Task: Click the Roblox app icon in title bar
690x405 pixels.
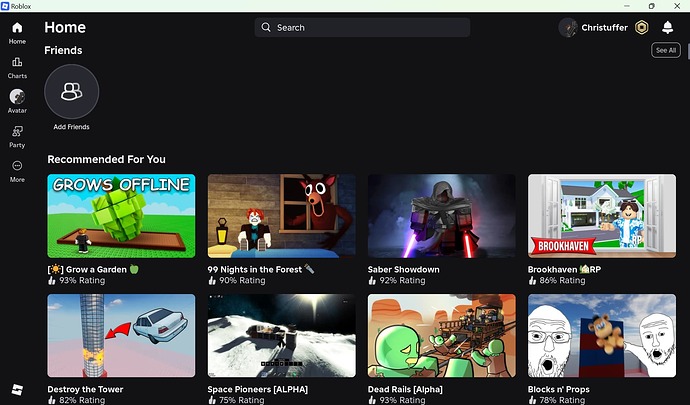Action: coord(5,6)
